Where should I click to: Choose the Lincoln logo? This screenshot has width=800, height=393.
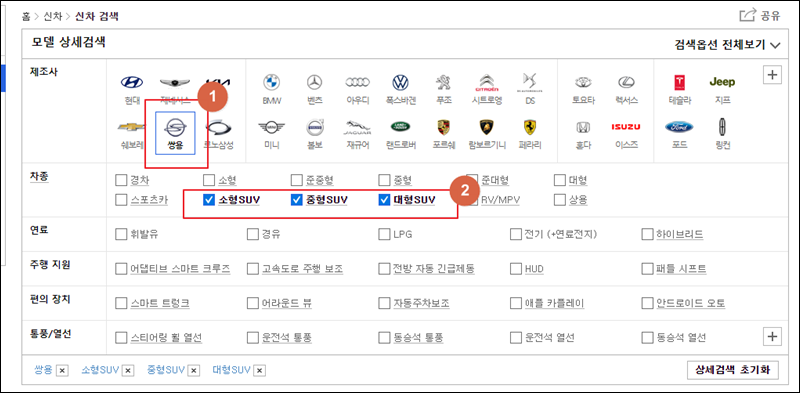tap(722, 127)
